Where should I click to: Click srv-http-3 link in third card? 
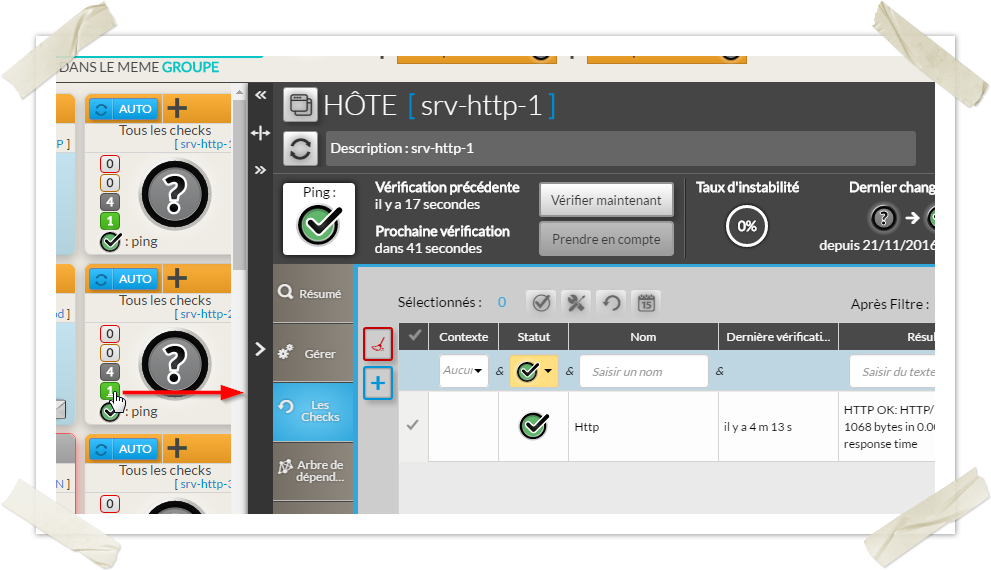[x=205, y=484]
